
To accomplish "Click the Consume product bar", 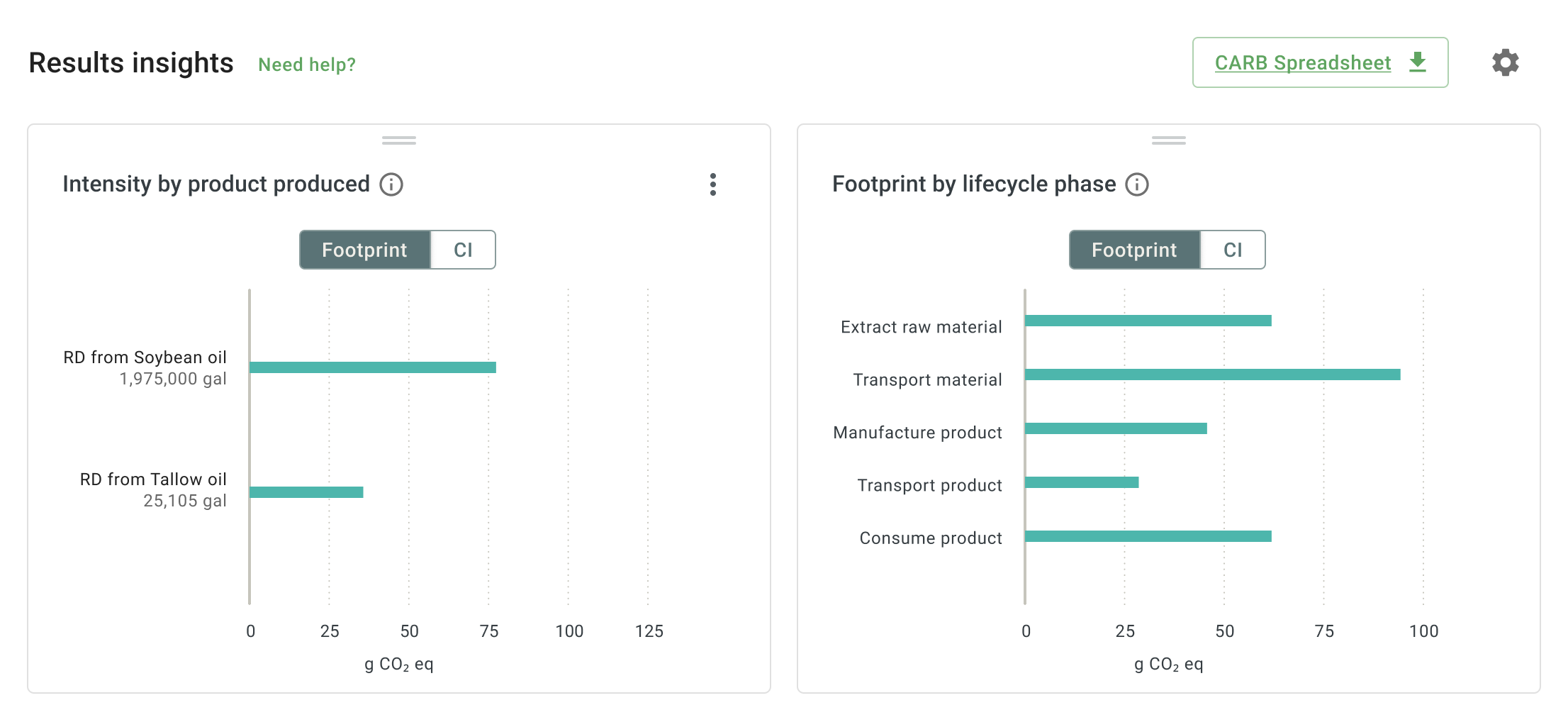I will [x=1148, y=536].
